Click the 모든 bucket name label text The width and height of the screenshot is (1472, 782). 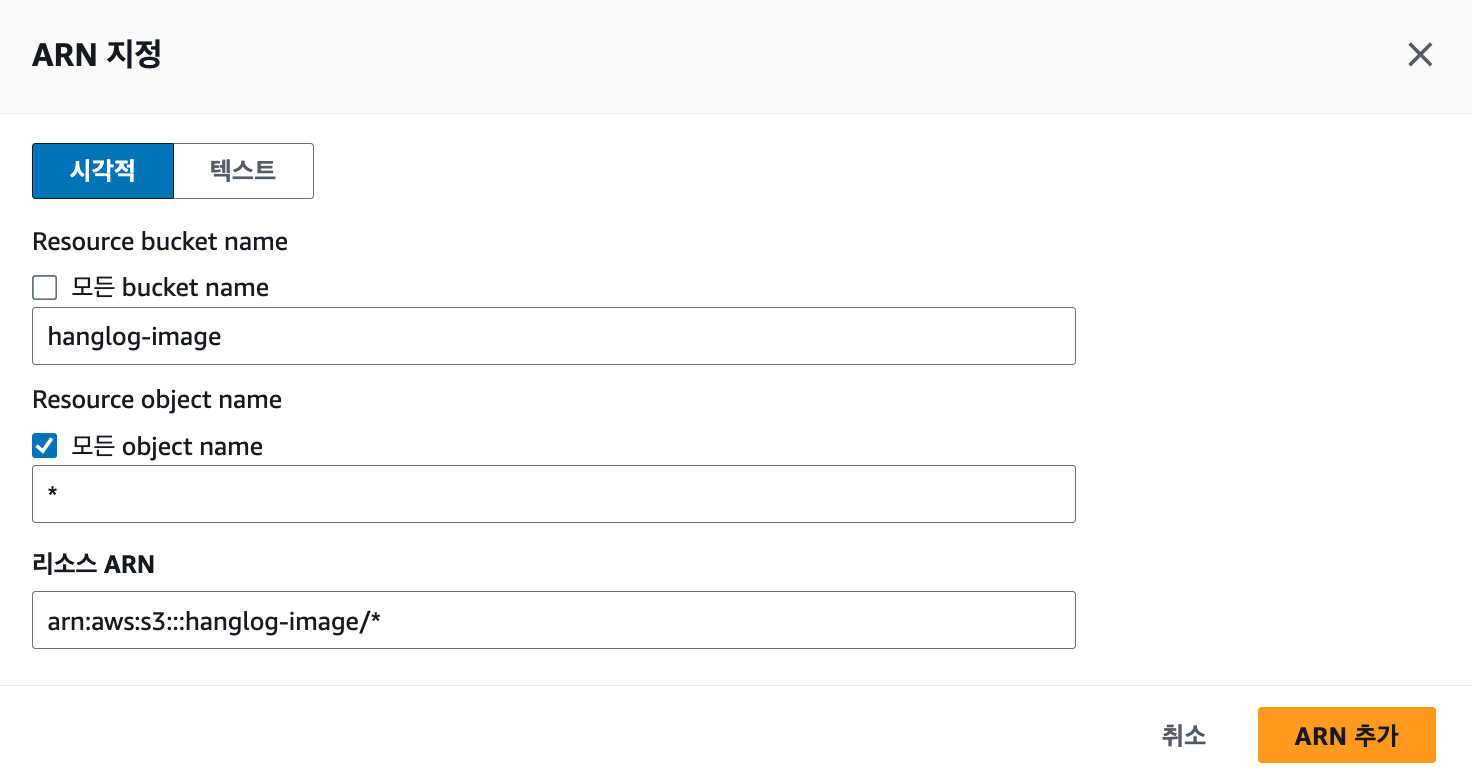pos(170,288)
